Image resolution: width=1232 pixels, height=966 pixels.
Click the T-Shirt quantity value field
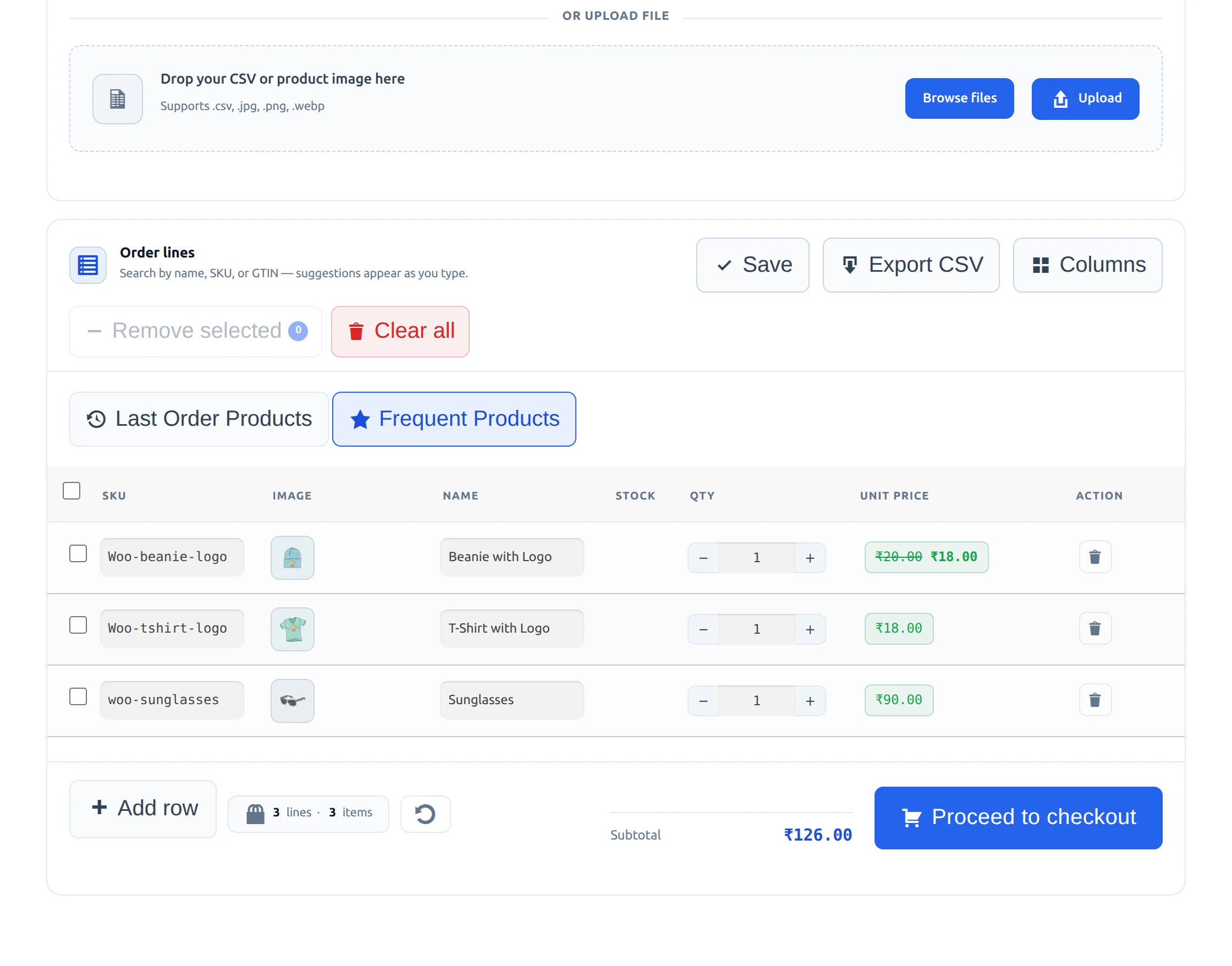[756, 629]
